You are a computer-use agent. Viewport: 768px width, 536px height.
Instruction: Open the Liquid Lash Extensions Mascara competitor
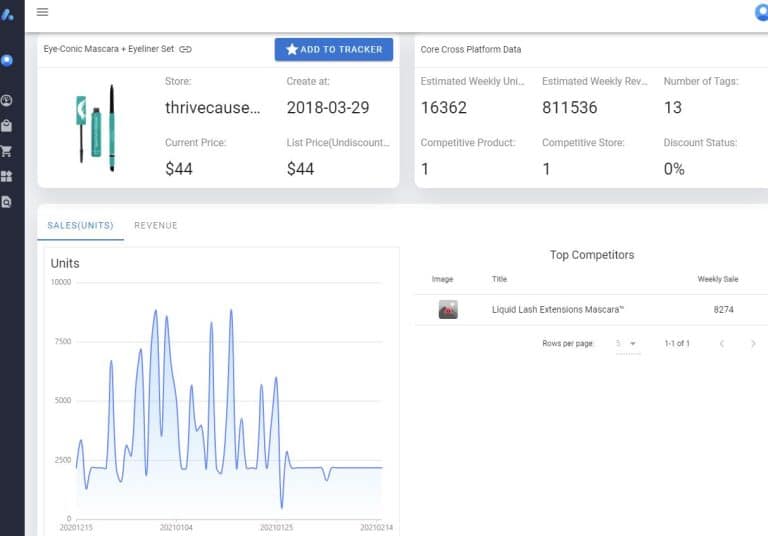coord(558,310)
